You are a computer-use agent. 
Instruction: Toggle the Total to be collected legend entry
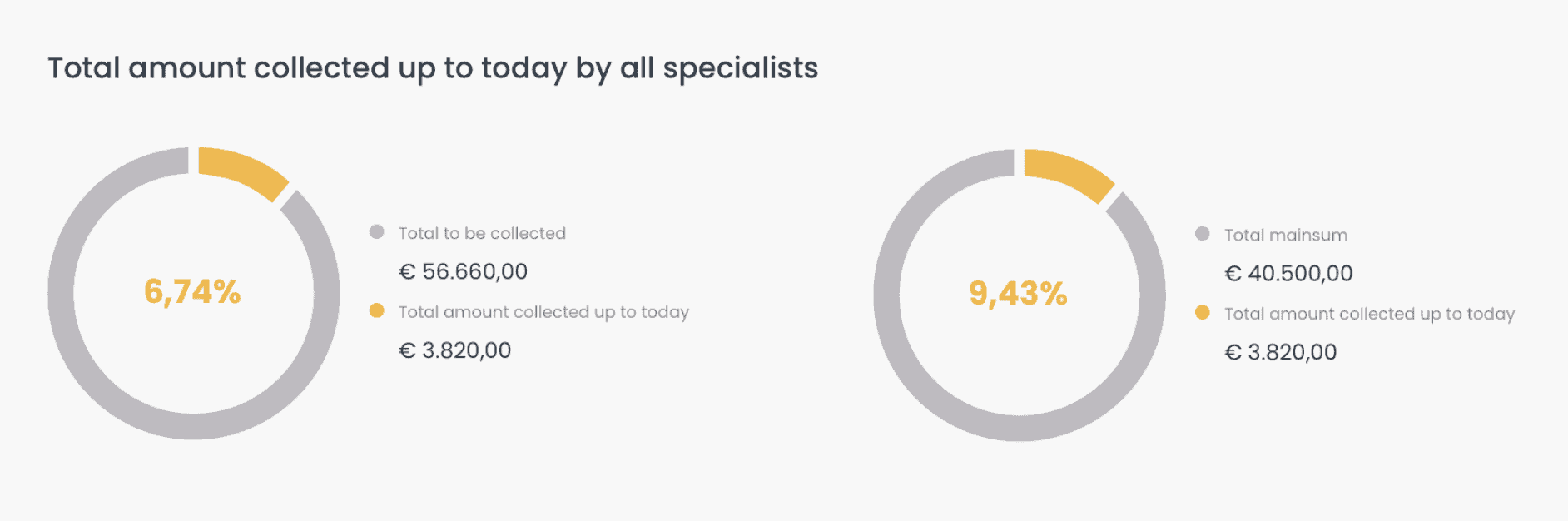(x=482, y=233)
